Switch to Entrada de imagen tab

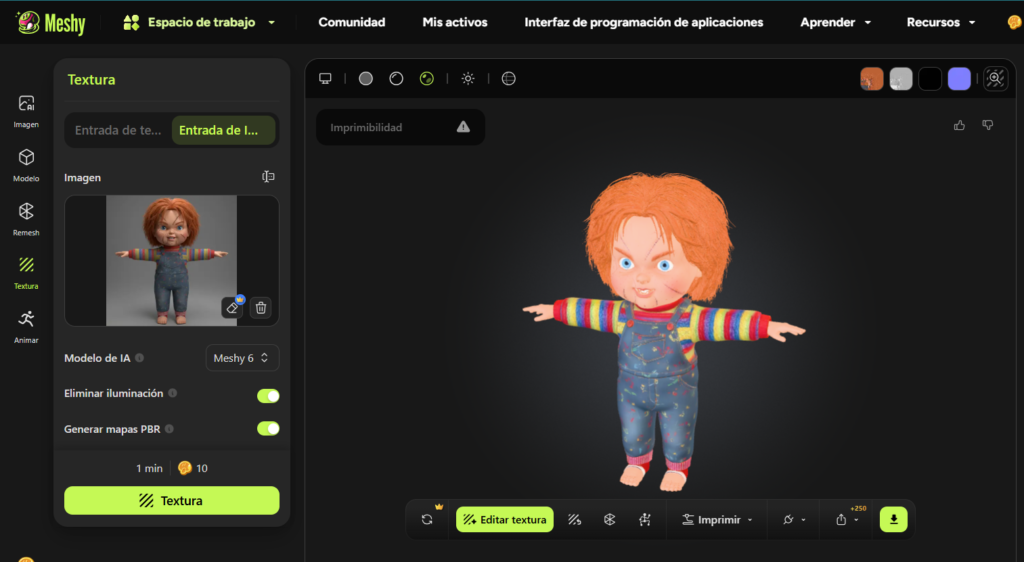pyautogui.click(x=223, y=130)
